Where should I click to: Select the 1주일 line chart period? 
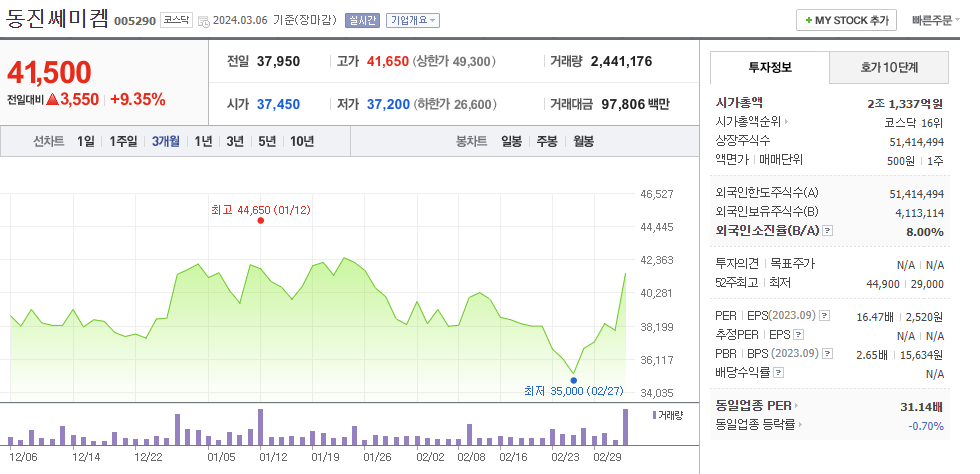(123, 141)
